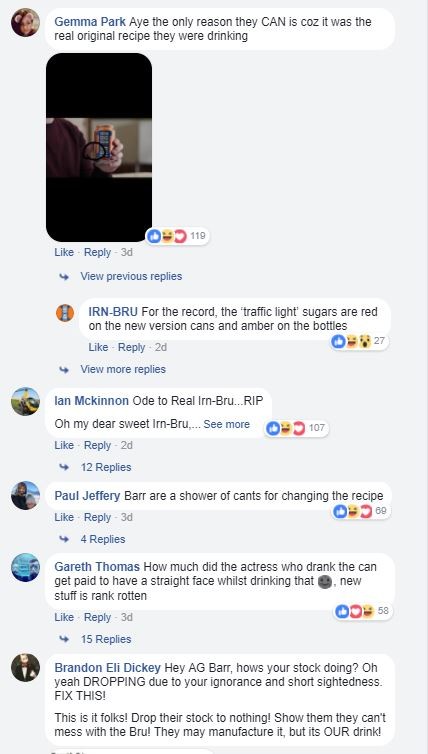Image resolution: width=428 pixels, height=754 pixels.
Task: Open Gemma Park's profile picture
Action: (x=25, y=23)
